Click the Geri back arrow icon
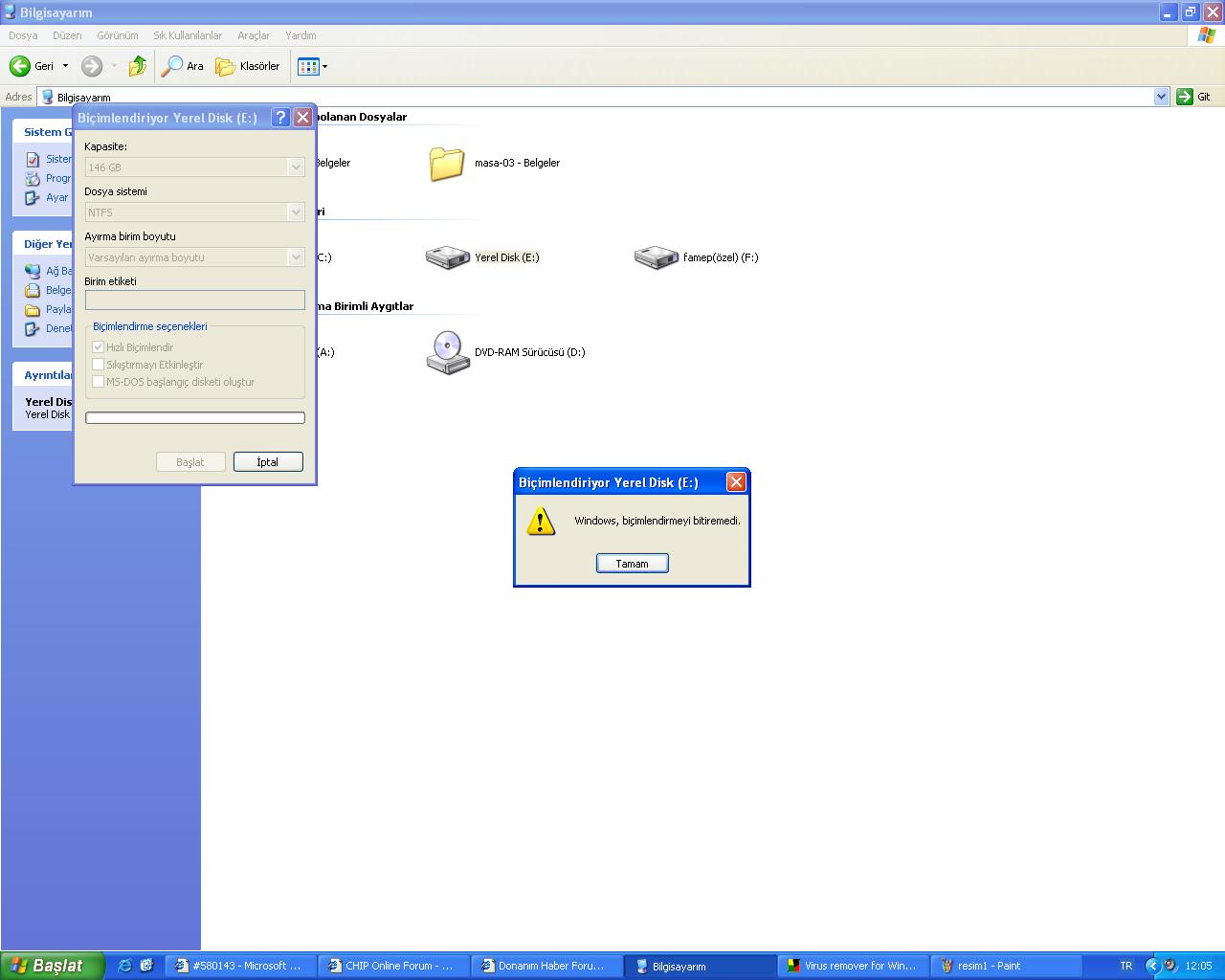This screenshot has width=1225, height=980. [x=19, y=66]
